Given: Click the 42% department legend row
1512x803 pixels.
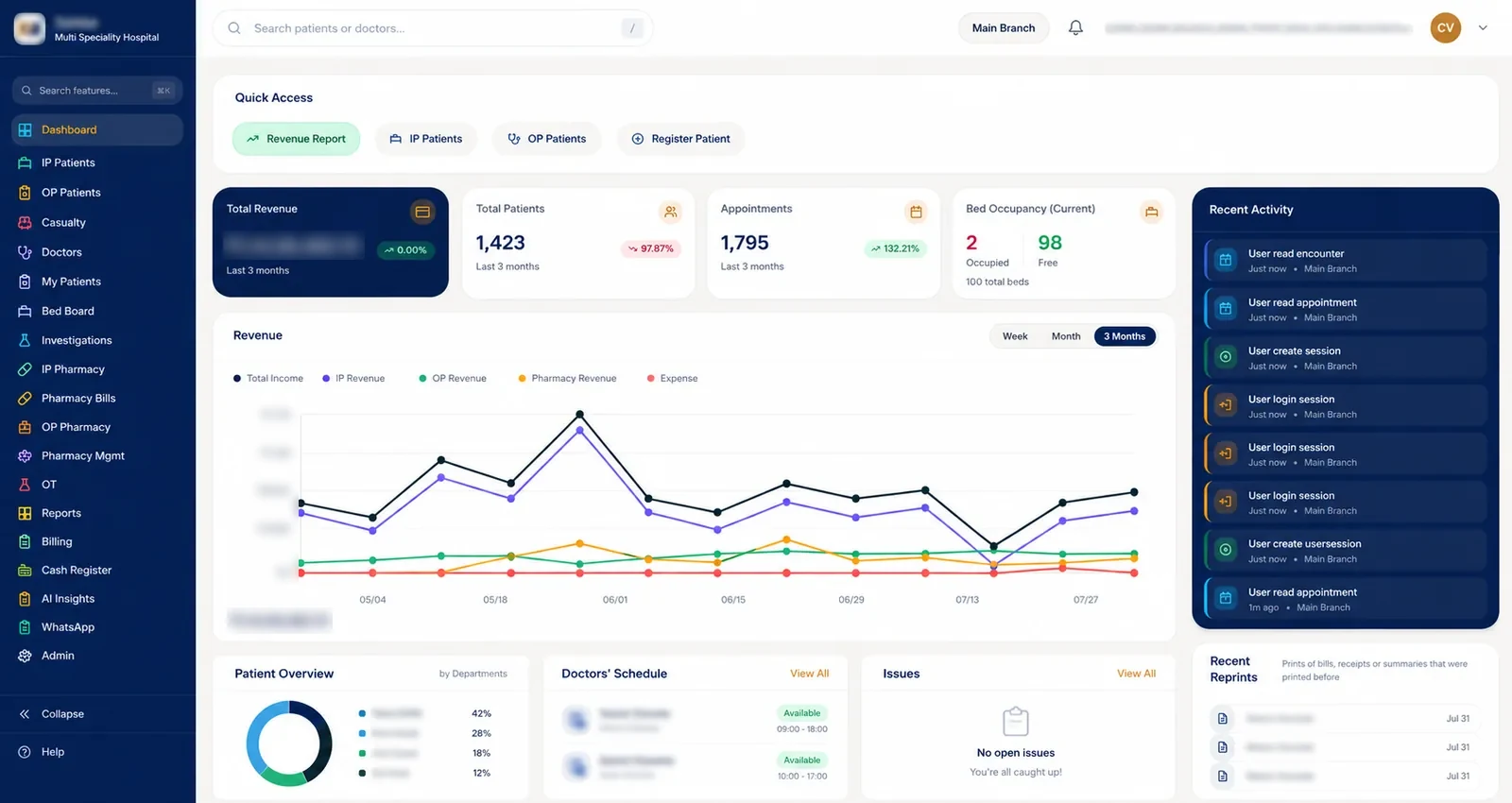Looking at the screenshot, I should click(425, 713).
